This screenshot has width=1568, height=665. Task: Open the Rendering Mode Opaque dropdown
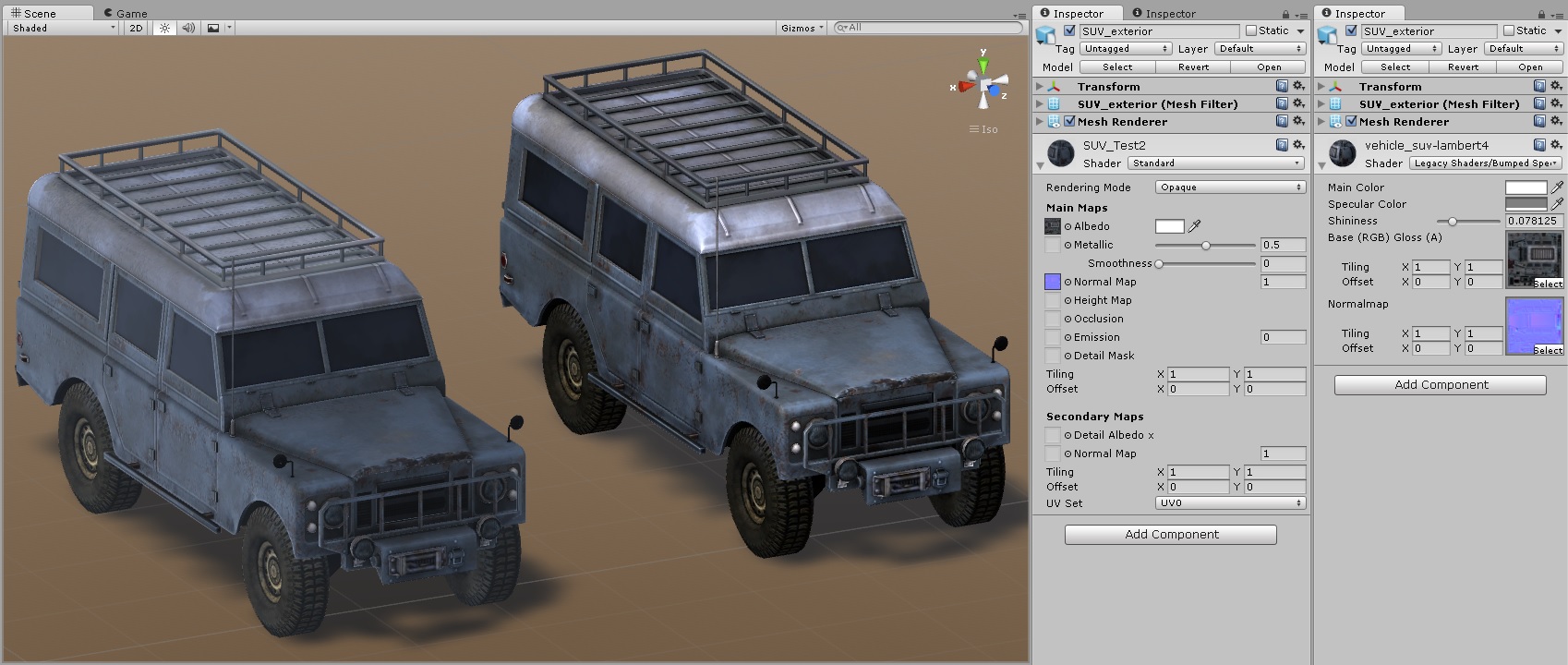click(x=1230, y=187)
